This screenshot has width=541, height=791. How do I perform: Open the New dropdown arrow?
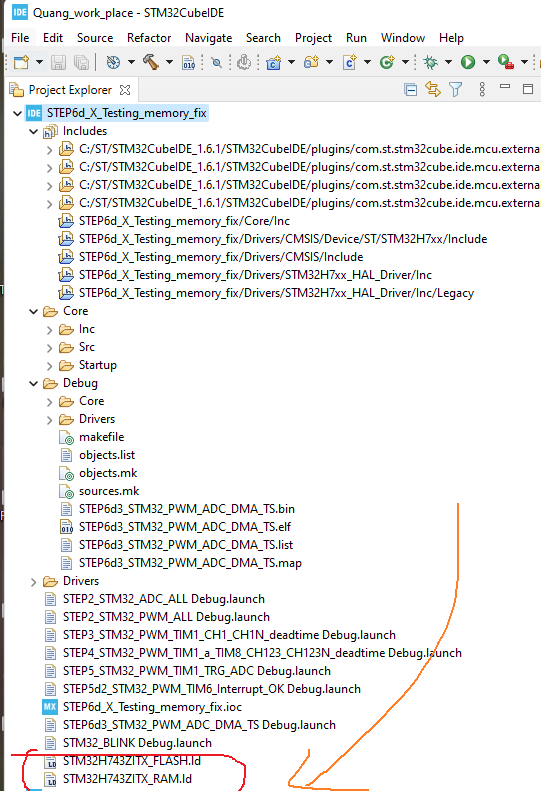[39, 62]
